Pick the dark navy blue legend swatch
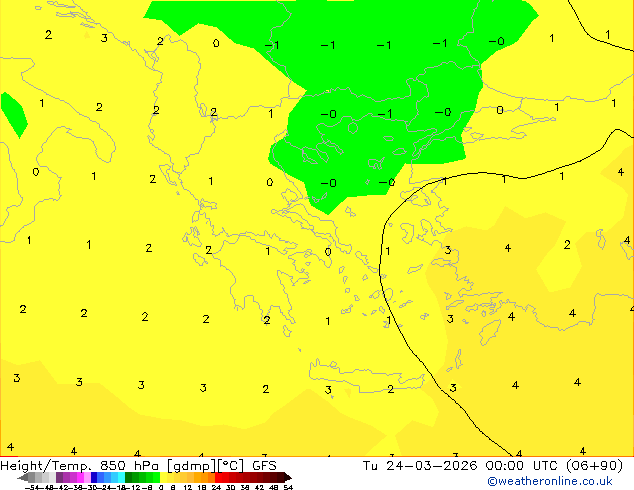The width and height of the screenshot is (634, 490). (x=94, y=477)
